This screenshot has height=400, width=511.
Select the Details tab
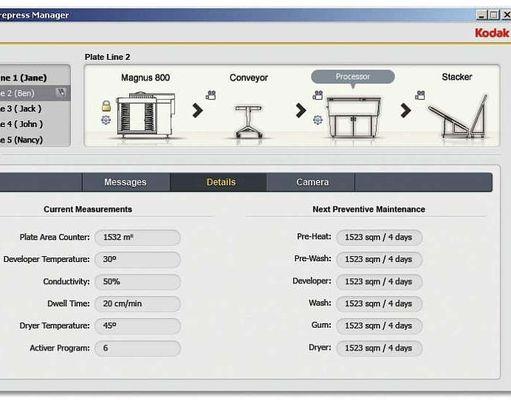point(220,182)
